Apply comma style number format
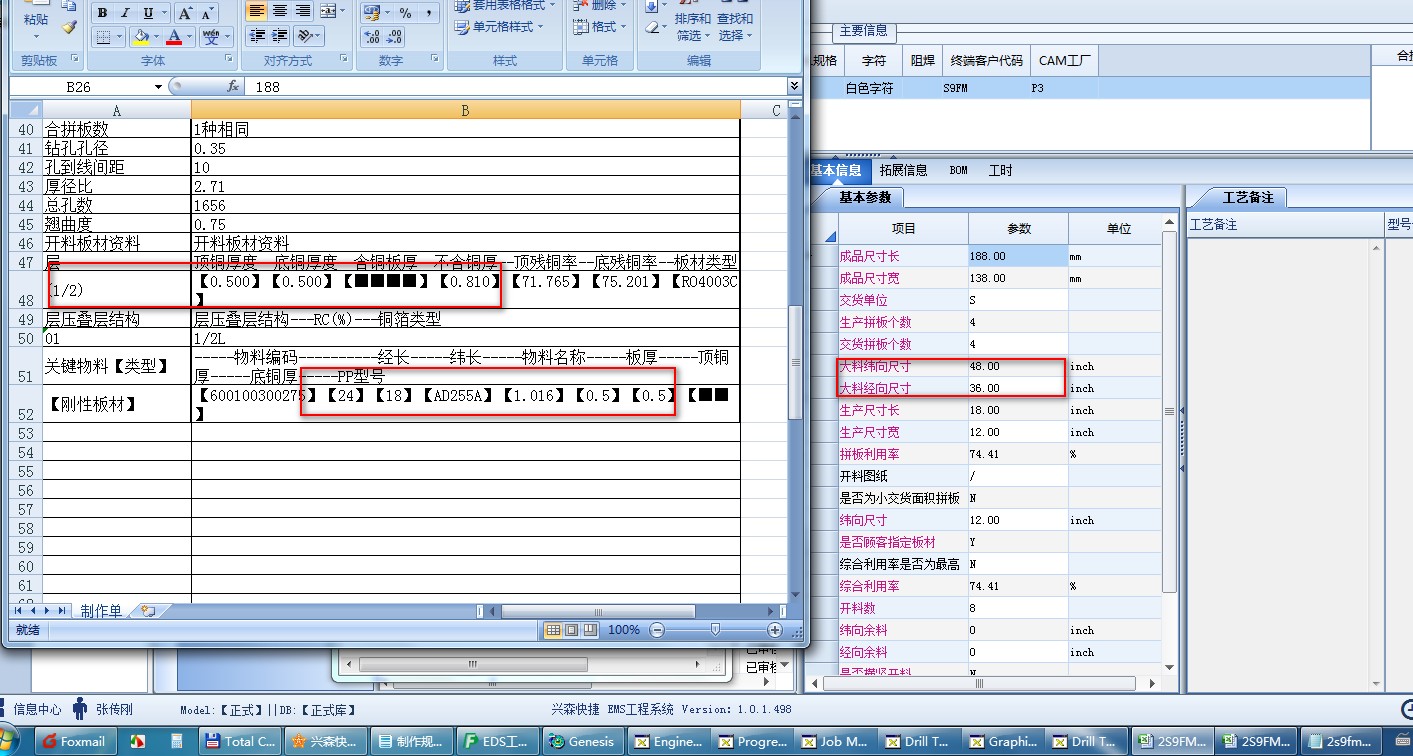1413x756 pixels. pyautogui.click(x=428, y=13)
